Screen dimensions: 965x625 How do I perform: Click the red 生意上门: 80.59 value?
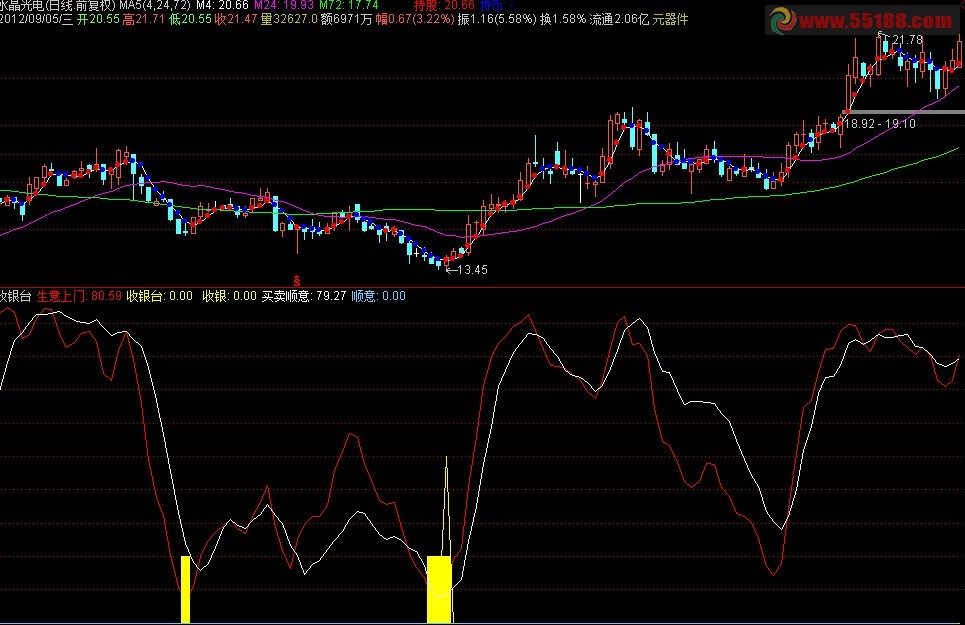[79, 296]
